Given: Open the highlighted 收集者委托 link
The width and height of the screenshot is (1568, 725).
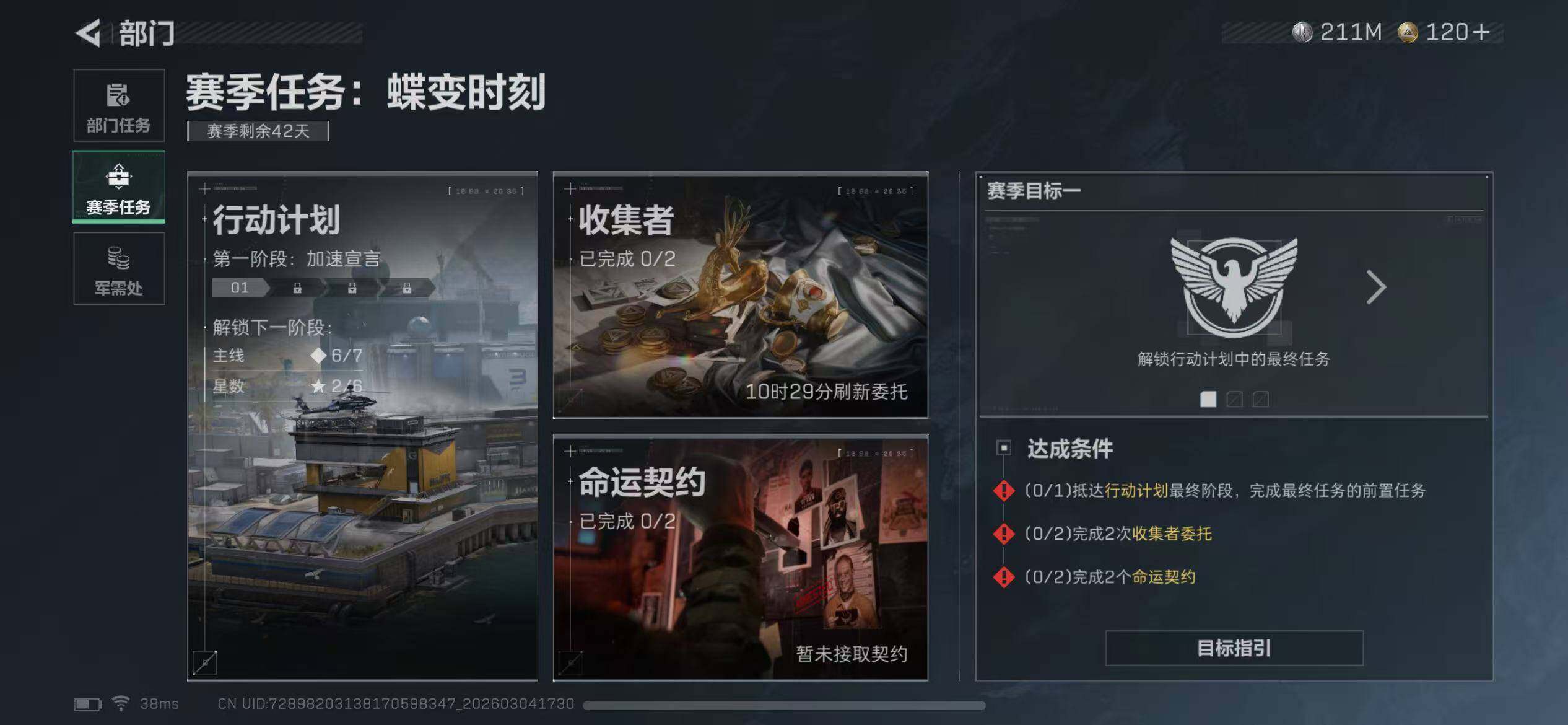Looking at the screenshot, I should (x=1172, y=534).
